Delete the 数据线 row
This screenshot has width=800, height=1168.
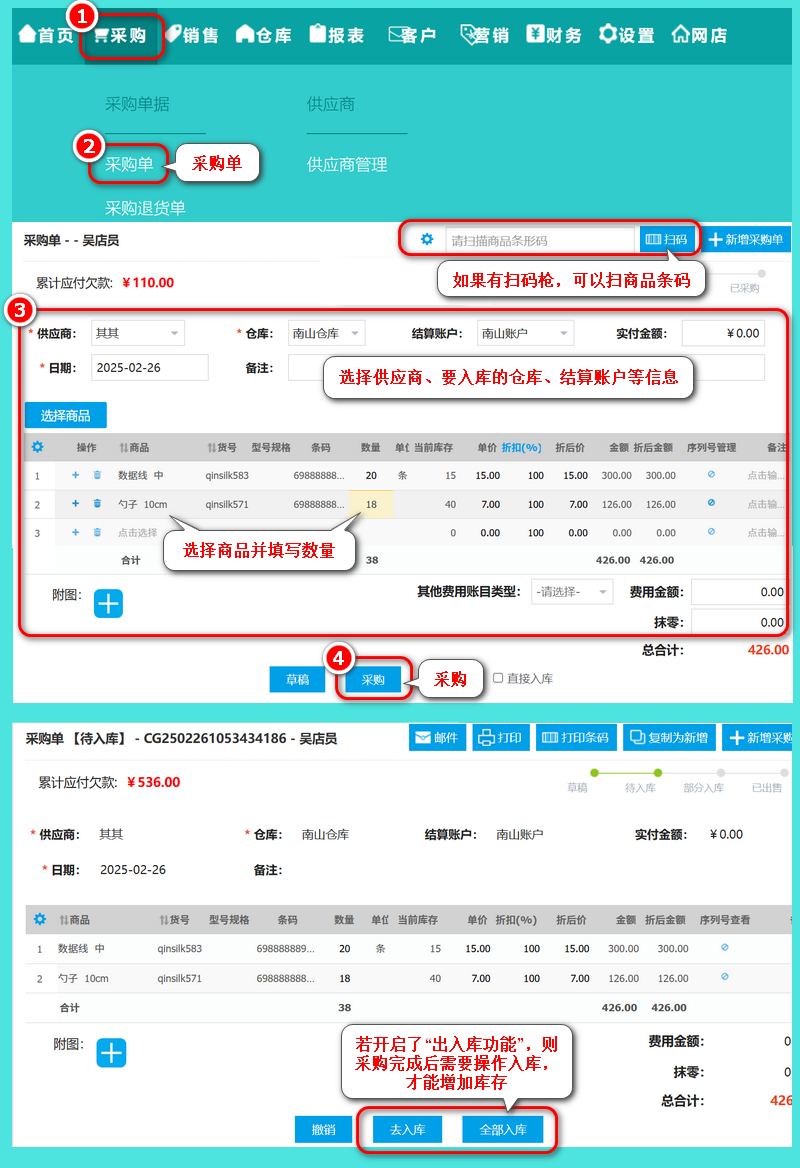(x=97, y=474)
